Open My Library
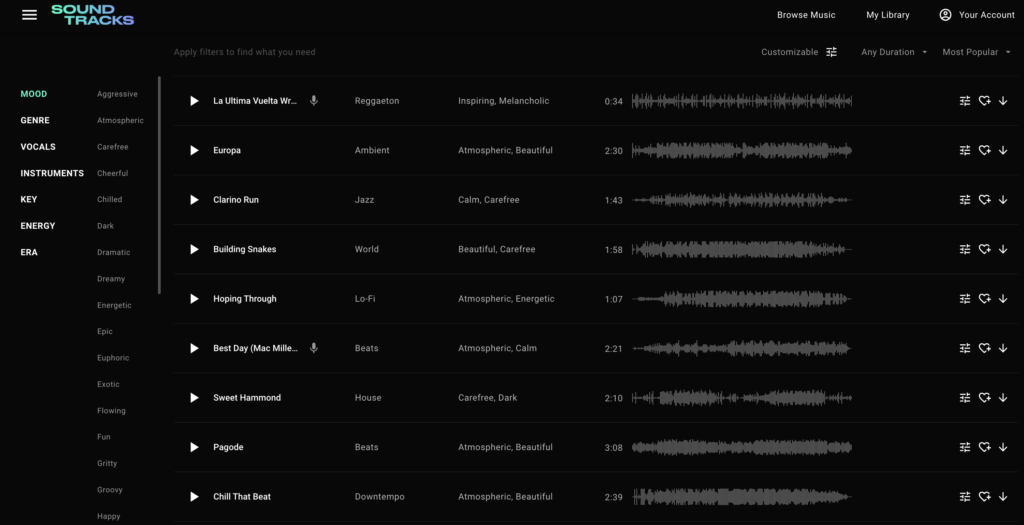Viewport: 1024px width, 525px height. coord(888,15)
